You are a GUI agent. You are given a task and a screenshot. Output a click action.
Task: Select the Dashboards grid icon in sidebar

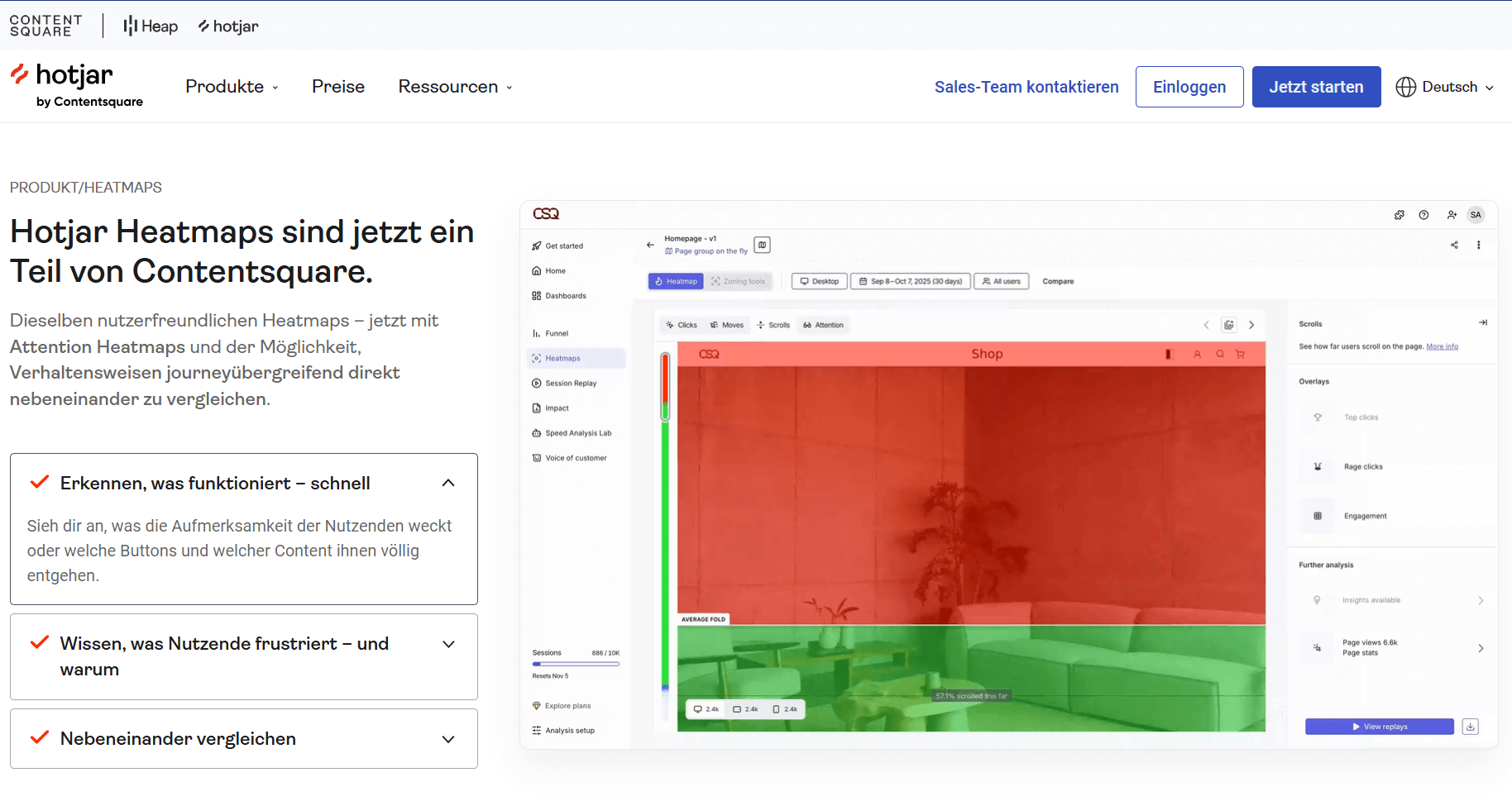tap(537, 295)
